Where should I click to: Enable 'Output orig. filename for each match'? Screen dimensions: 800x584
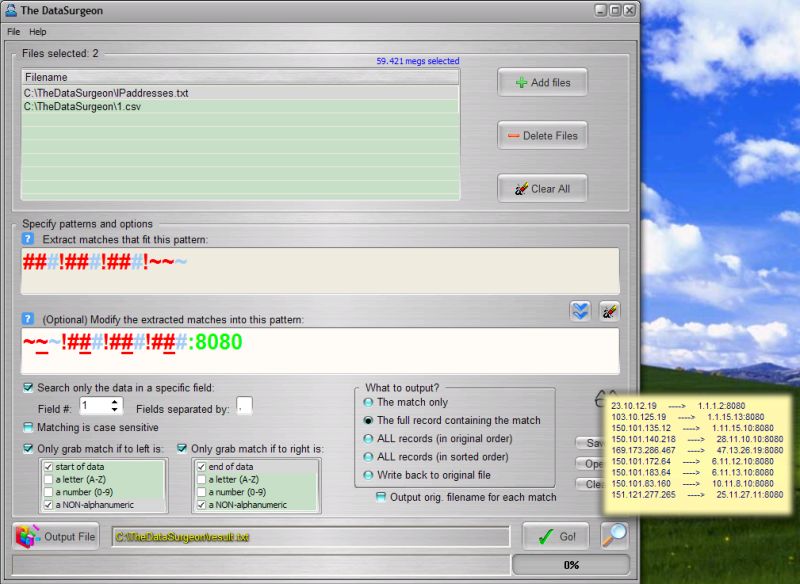coord(381,497)
